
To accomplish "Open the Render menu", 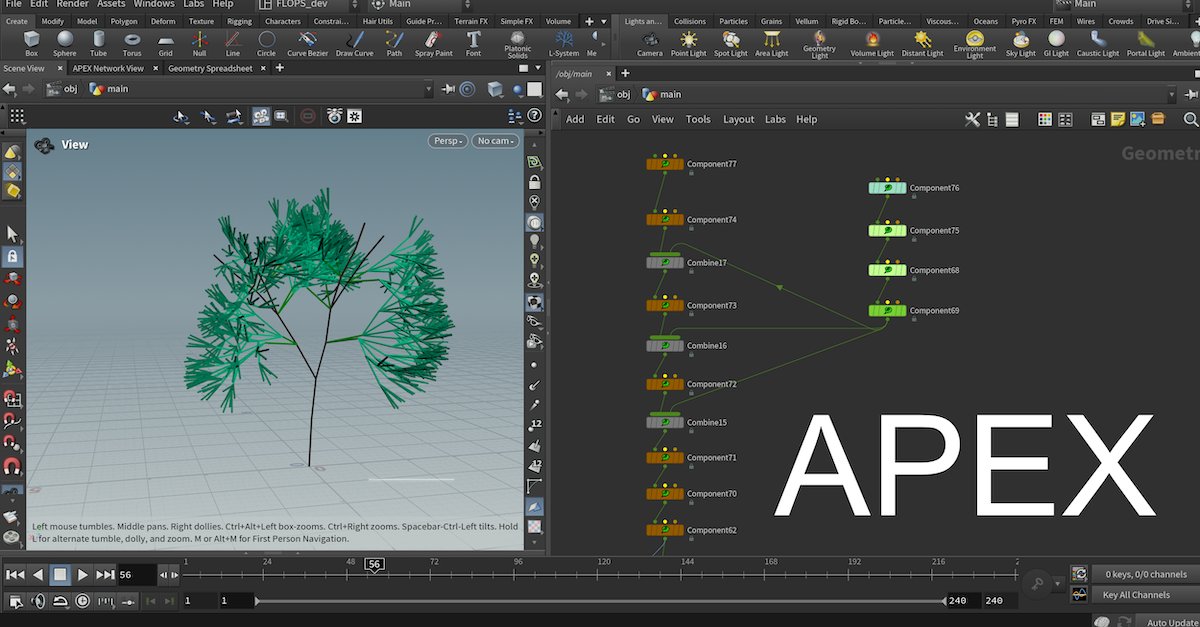I will [72, 4].
